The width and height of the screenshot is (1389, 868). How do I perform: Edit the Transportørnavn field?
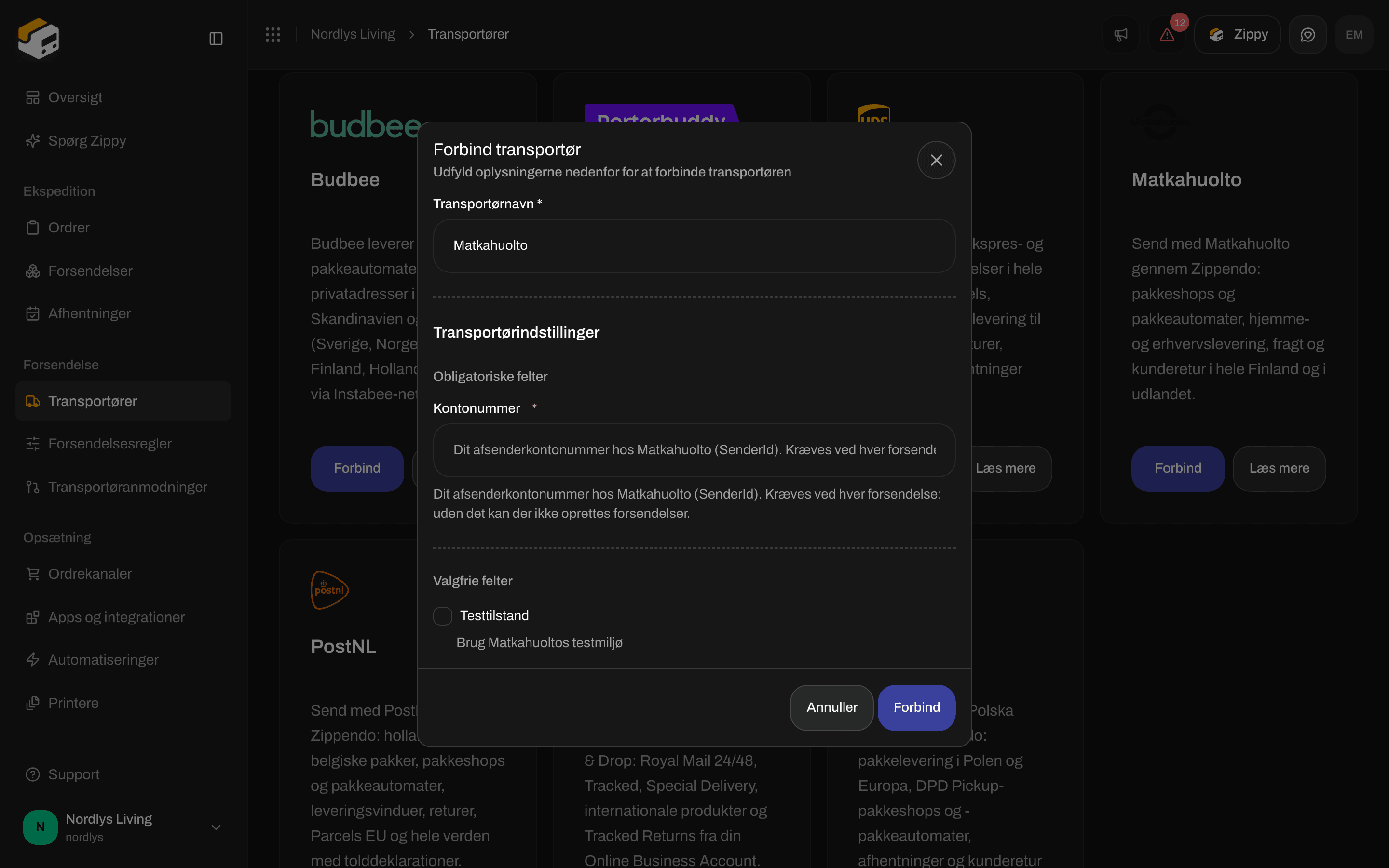click(x=694, y=246)
